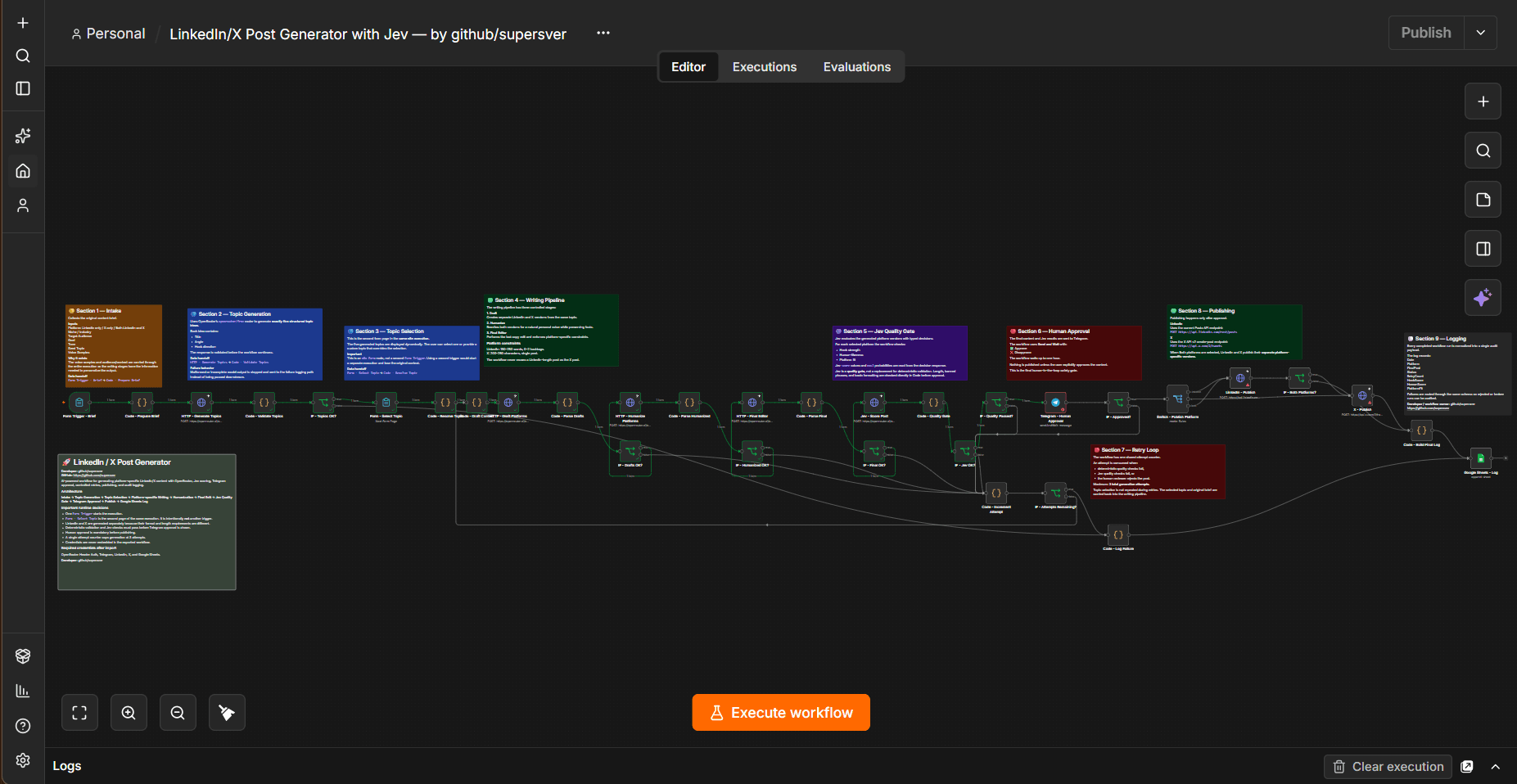Image resolution: width=1517 pixels, height=784 pixels.
Task: Click the Clear execution button
Action: pos(1388,767)
